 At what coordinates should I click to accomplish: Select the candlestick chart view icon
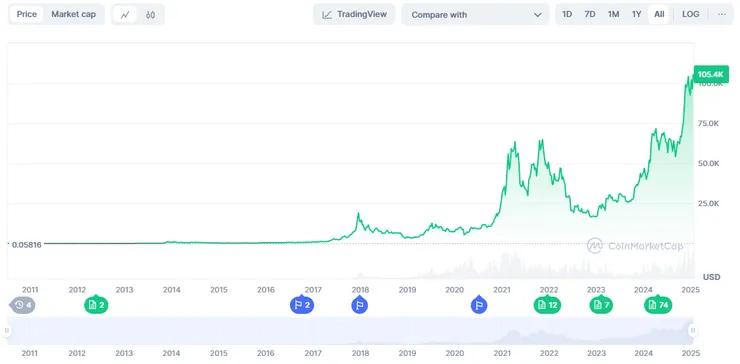pyautogui.click(x=151, y=15)
